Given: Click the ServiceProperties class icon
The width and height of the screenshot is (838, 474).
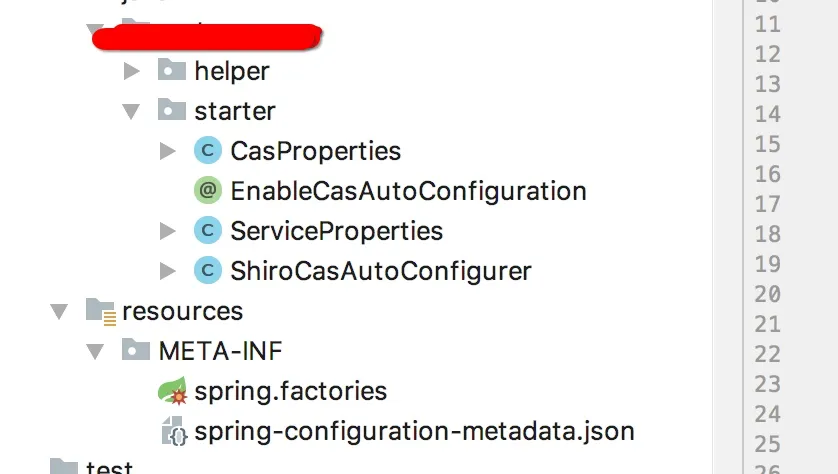Looking at the screenshot, I should [207, 231].
